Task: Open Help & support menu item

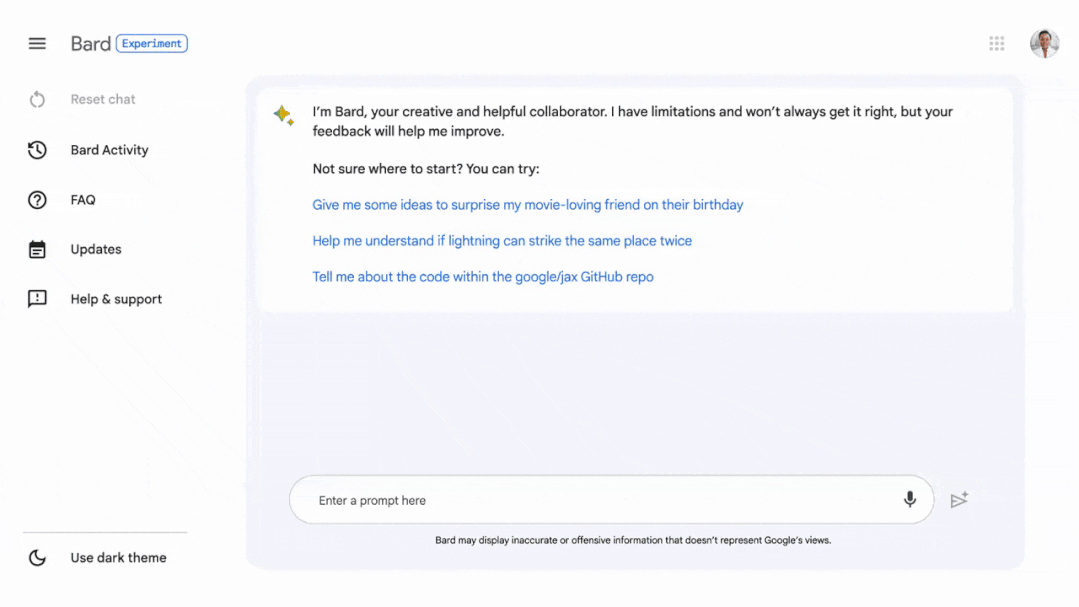Action: click(x=116, y=299)
